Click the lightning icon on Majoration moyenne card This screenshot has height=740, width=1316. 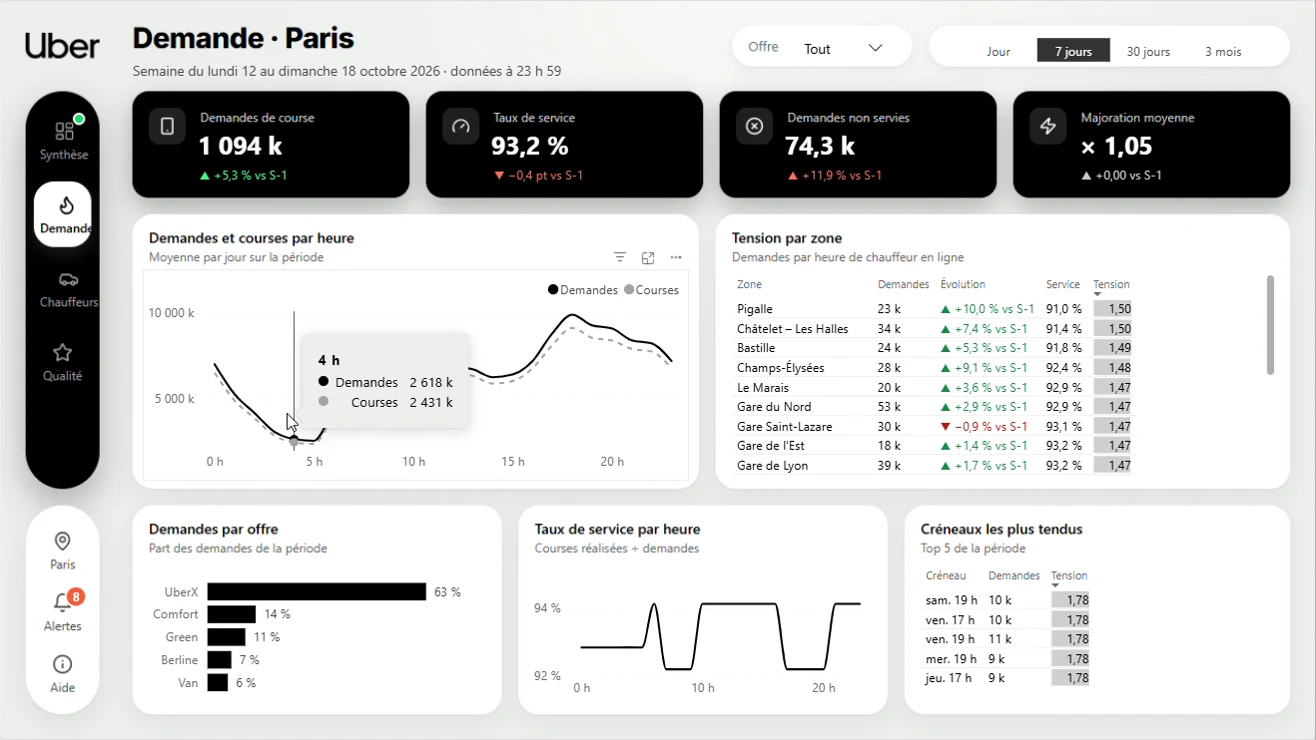(x=1048, y=127)
